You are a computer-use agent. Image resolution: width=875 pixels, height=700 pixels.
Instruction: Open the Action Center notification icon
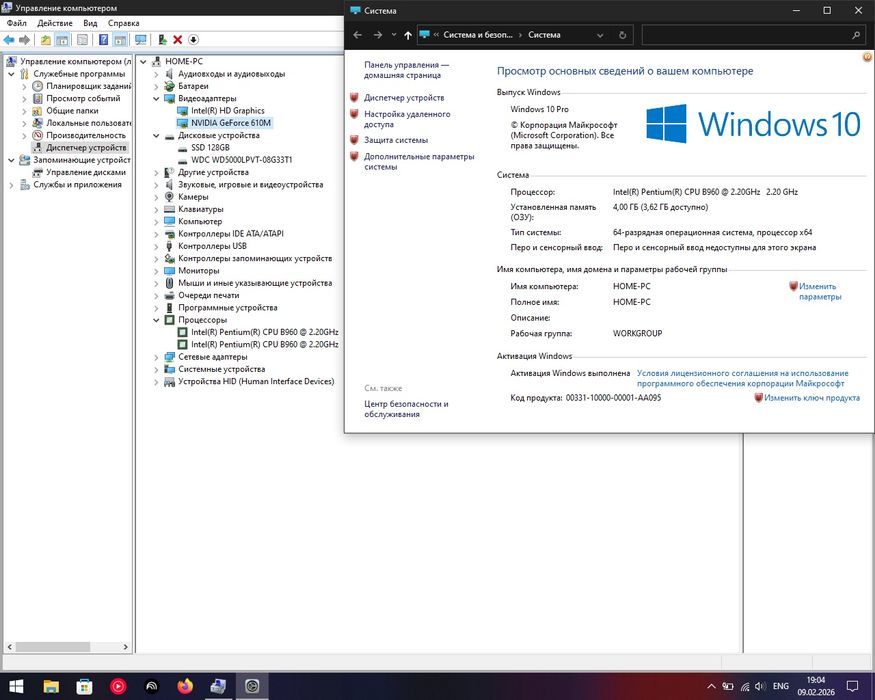(852, 686)
